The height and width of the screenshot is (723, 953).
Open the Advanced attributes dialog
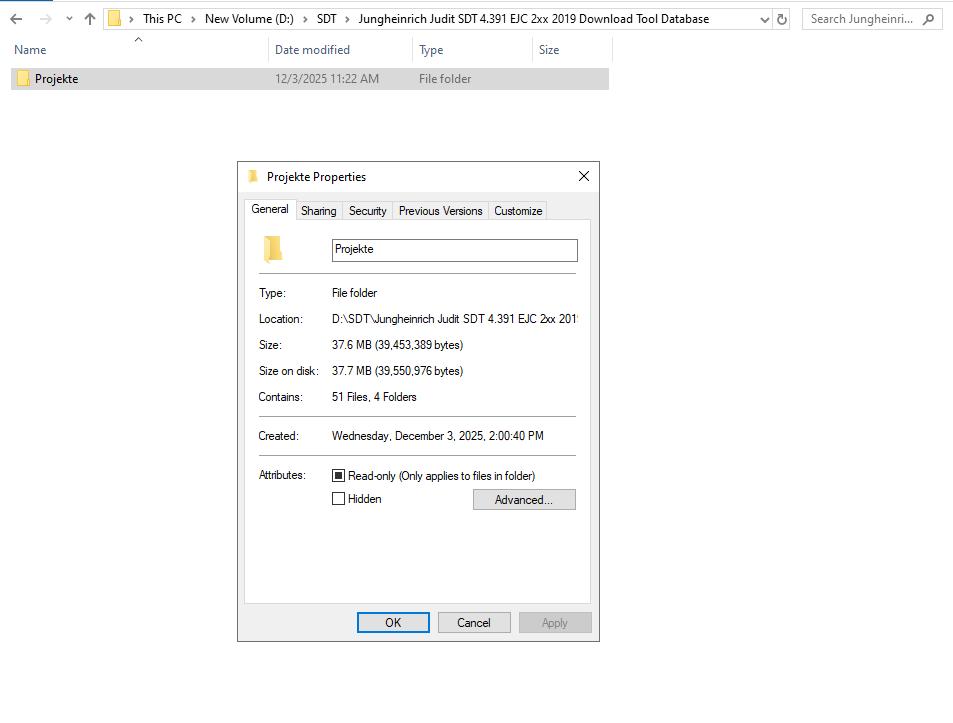pos(524,499)
